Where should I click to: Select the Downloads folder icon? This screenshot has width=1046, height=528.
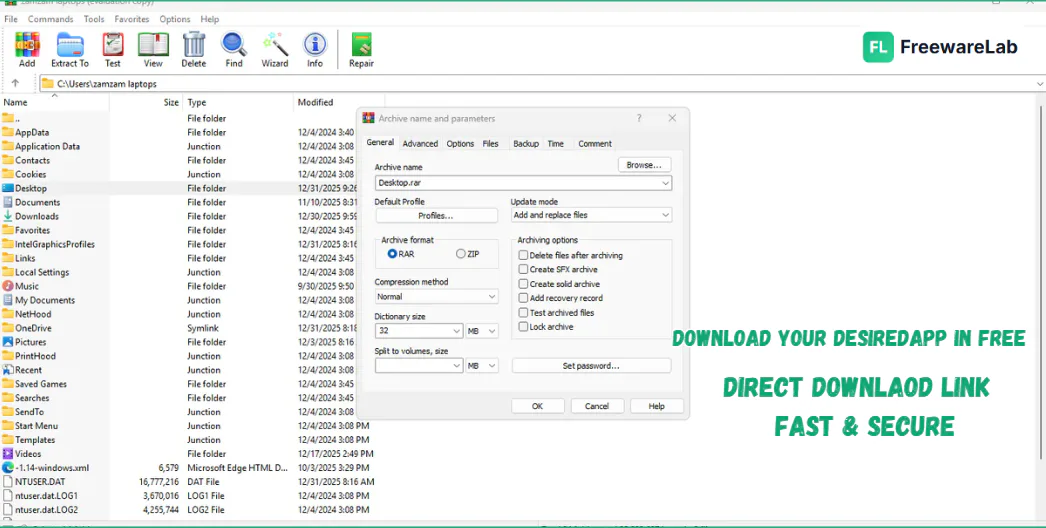pos(8,216)
